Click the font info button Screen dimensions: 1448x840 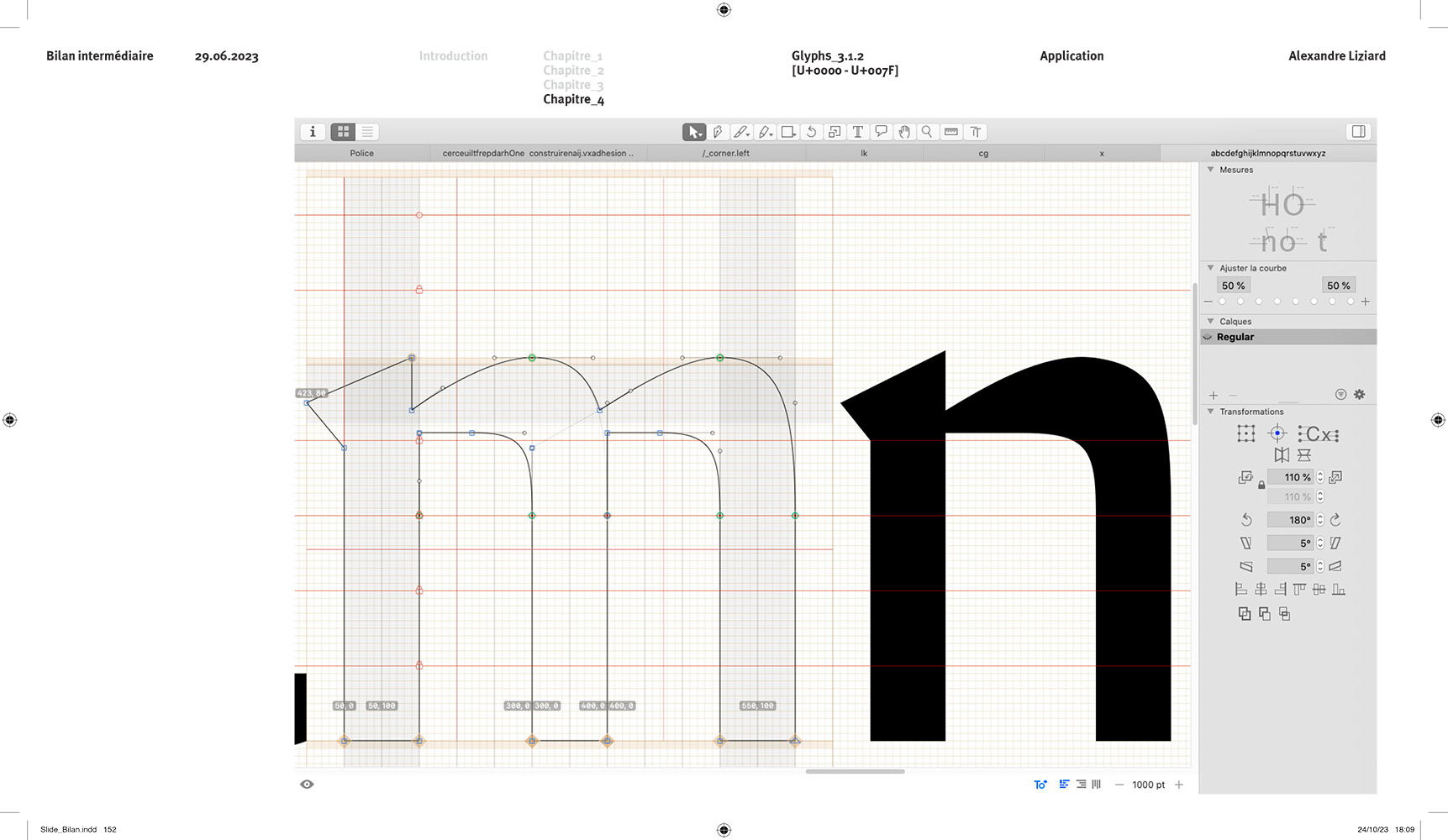click(x=313, y=132)
